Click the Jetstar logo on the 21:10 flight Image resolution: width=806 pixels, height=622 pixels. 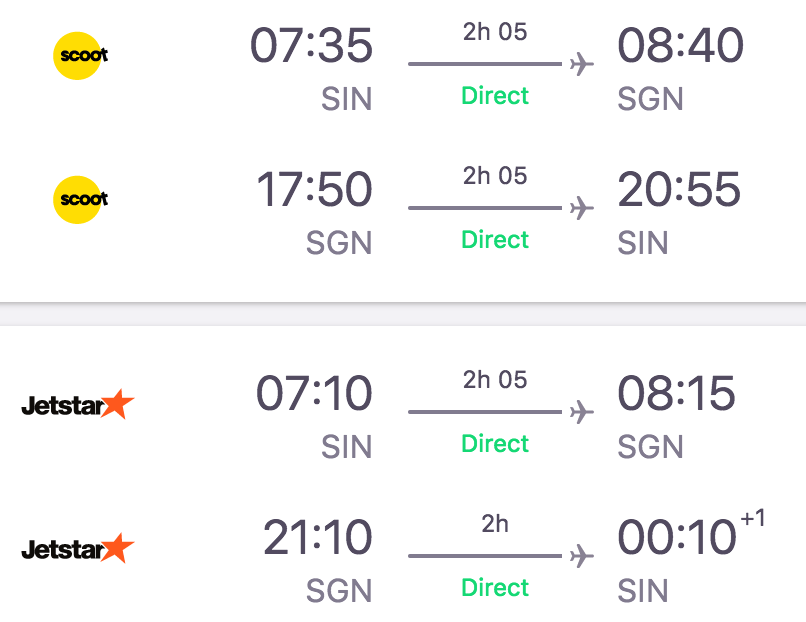tap(78, 548)
